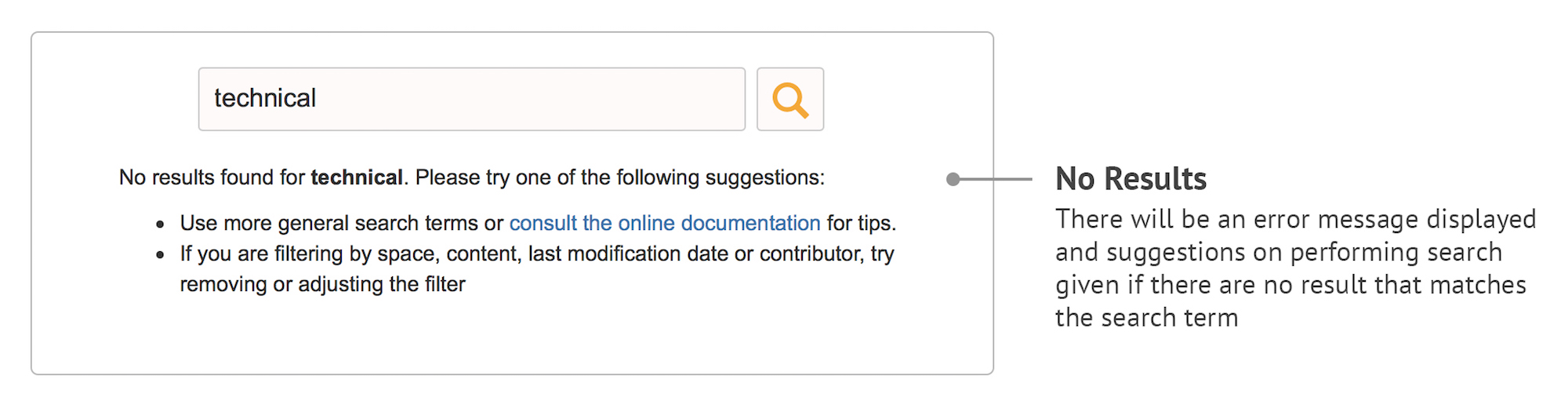Screen dimensions: 1568x405
Task: Click the word "technical" in the search box
Action: (x=265, y=99)
